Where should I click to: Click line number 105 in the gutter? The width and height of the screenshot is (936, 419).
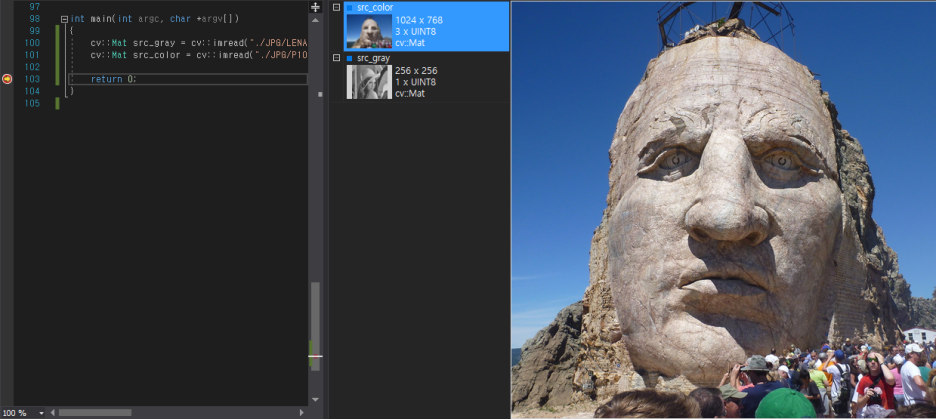point(33,103)
